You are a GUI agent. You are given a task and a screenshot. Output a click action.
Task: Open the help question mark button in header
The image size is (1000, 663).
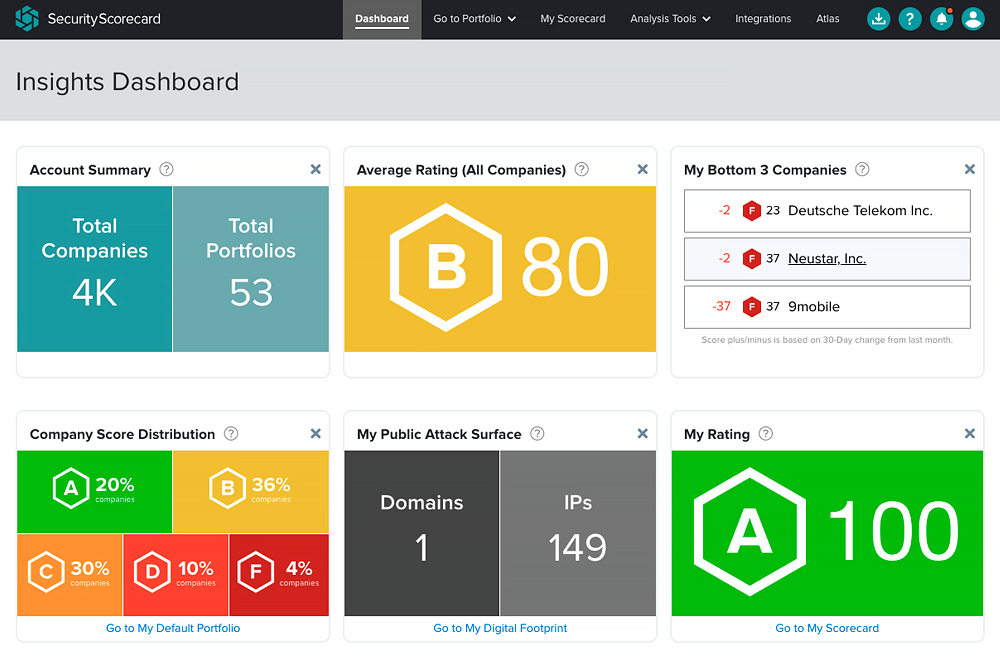click(x=910, y=19)
